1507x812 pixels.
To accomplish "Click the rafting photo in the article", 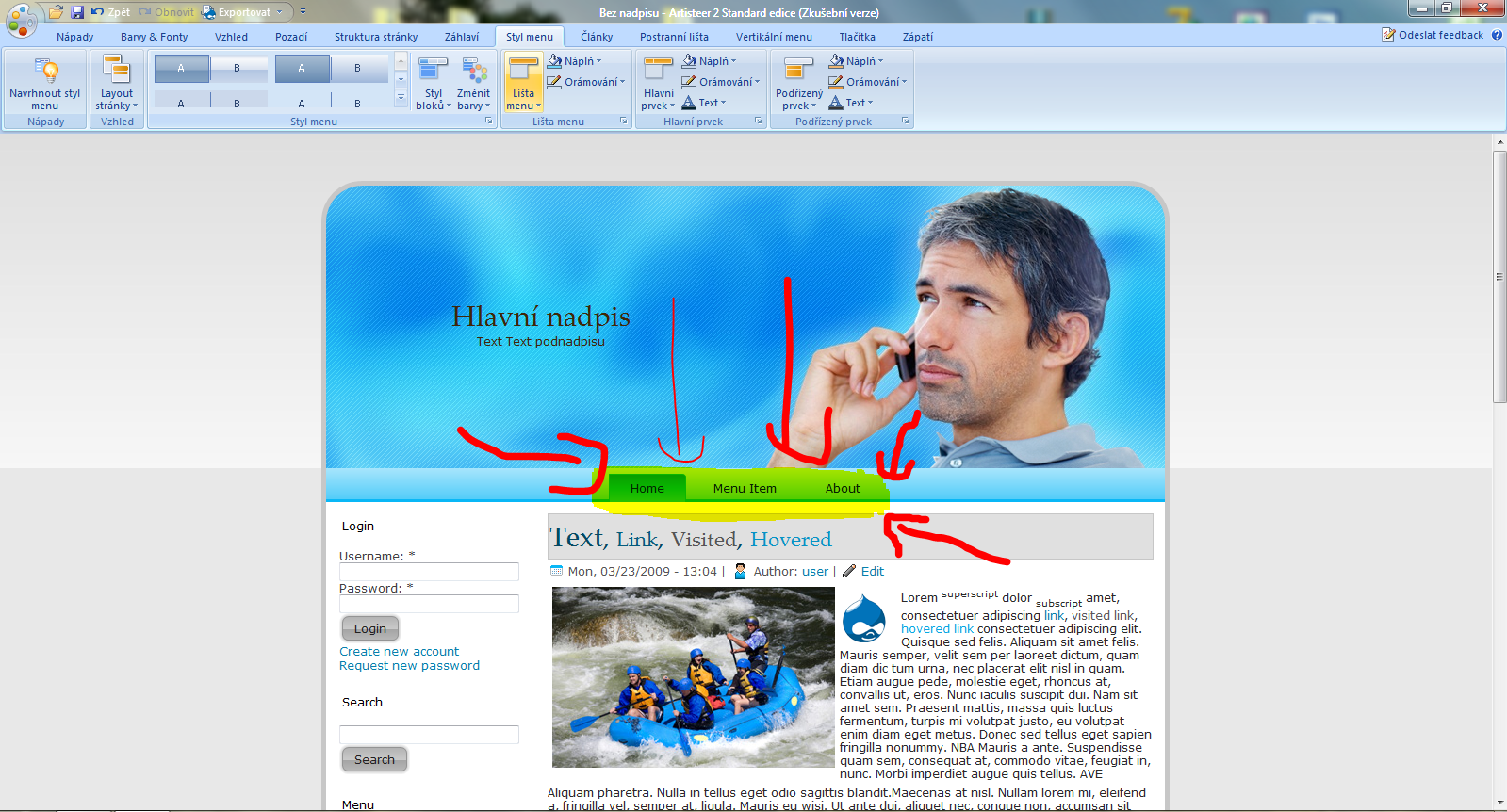I will click(694, 677).
